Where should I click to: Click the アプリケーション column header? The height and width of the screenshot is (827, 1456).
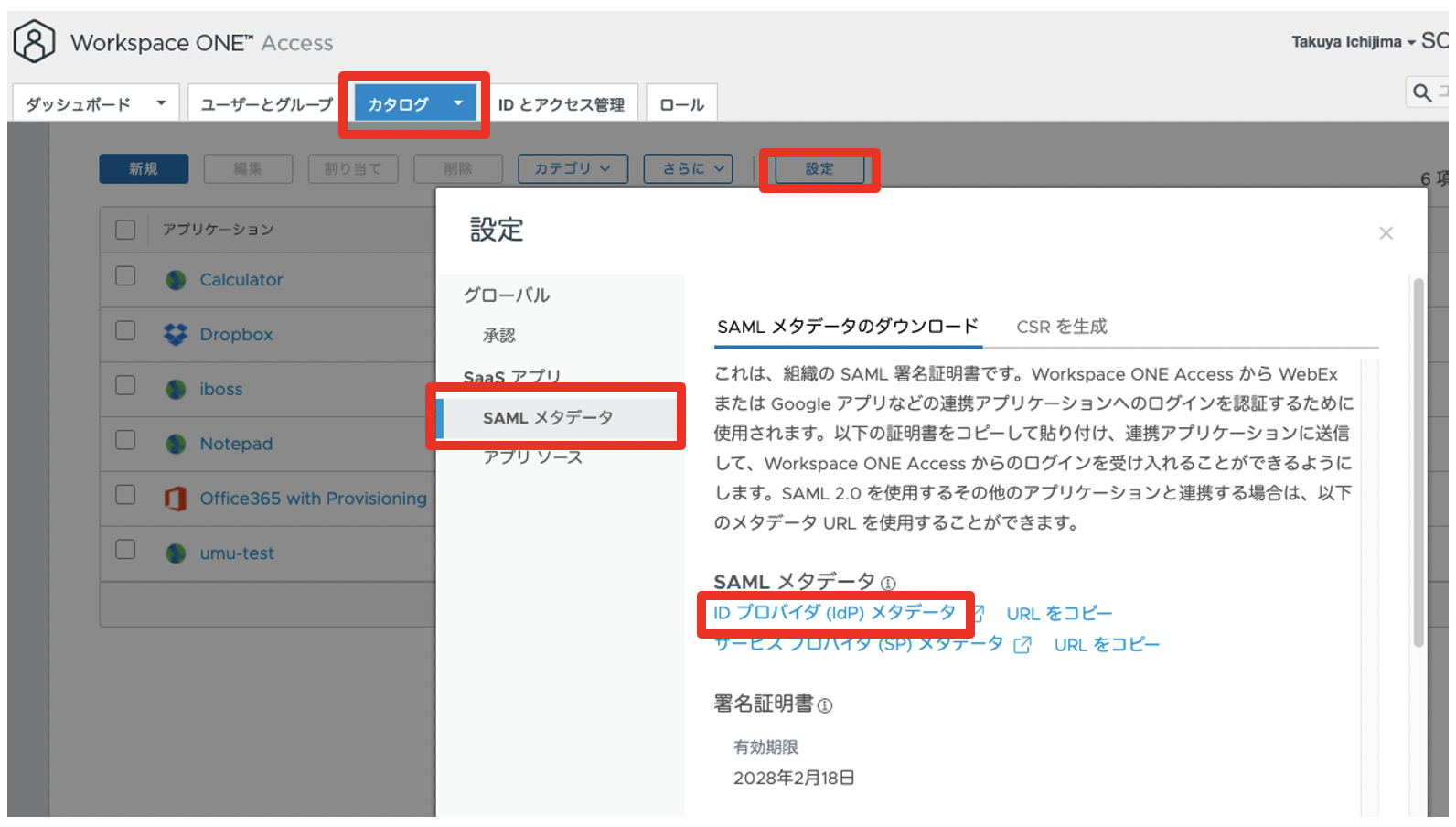[219, 230]
